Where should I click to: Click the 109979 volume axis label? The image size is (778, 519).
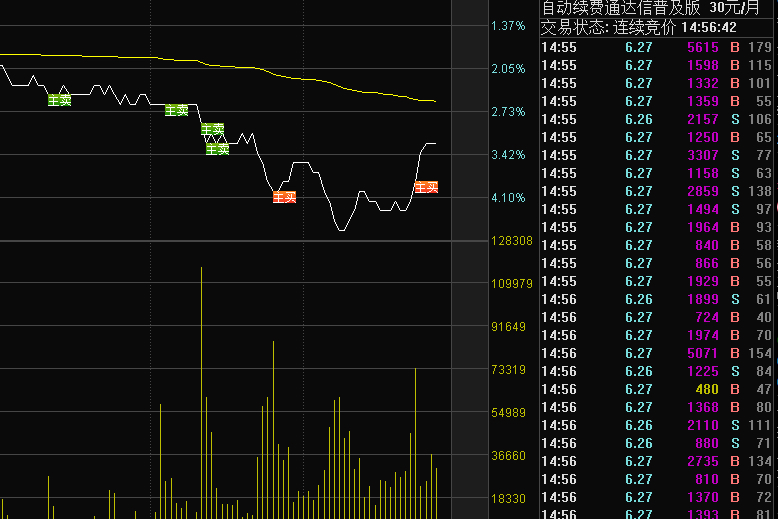tap(512, 283)
